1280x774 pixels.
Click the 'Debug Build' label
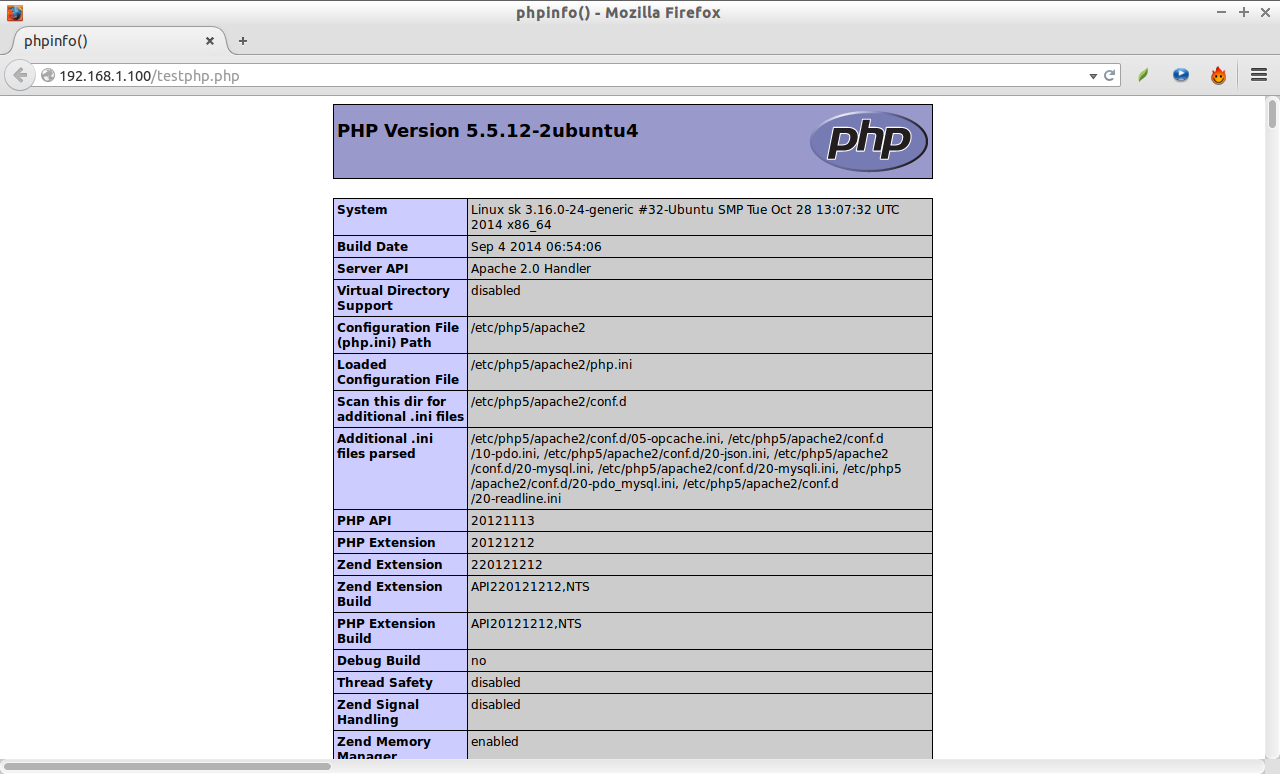pos(378,661)
